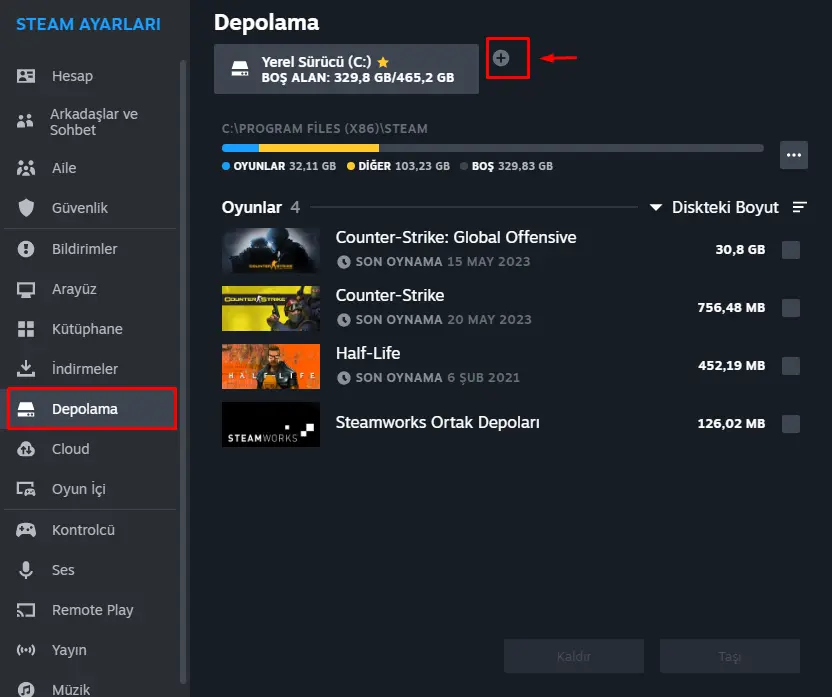Select the Depolama section
The height and width of the screenshot is (697, 832).
click(91, 409)
